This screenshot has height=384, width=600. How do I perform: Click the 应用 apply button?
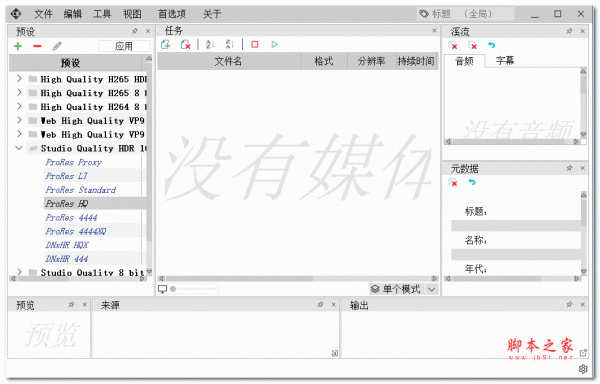(x=124, y=46)
